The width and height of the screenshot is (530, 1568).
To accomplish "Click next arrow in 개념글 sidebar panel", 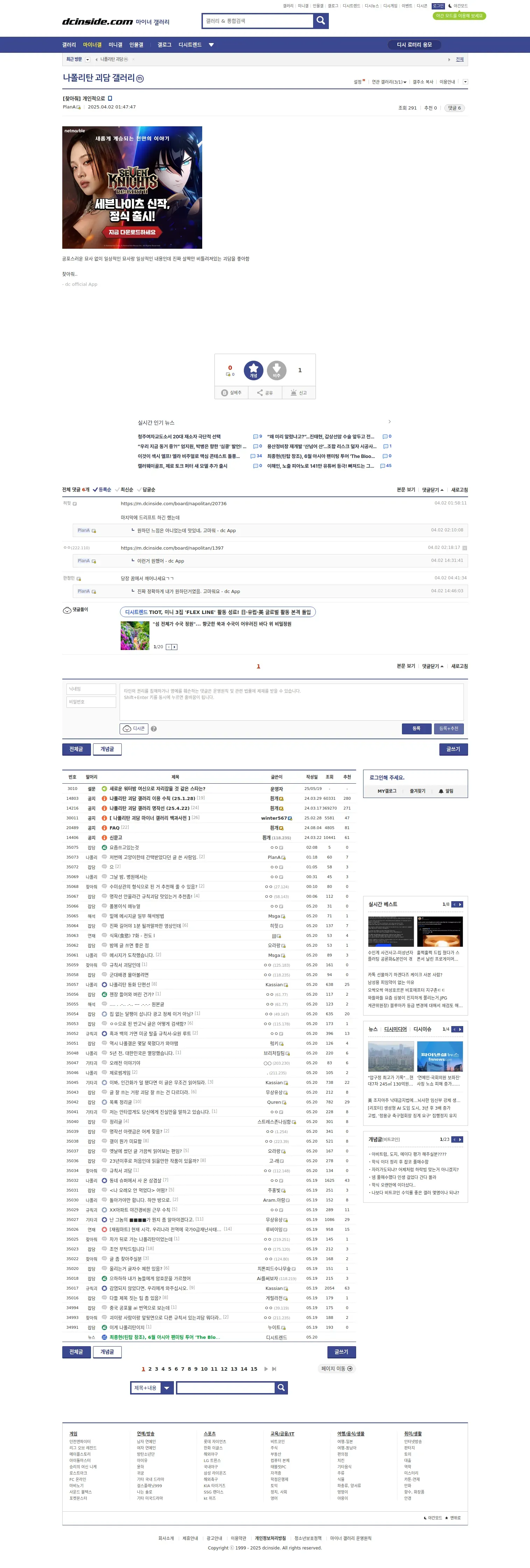I will tap(460, 1139).
